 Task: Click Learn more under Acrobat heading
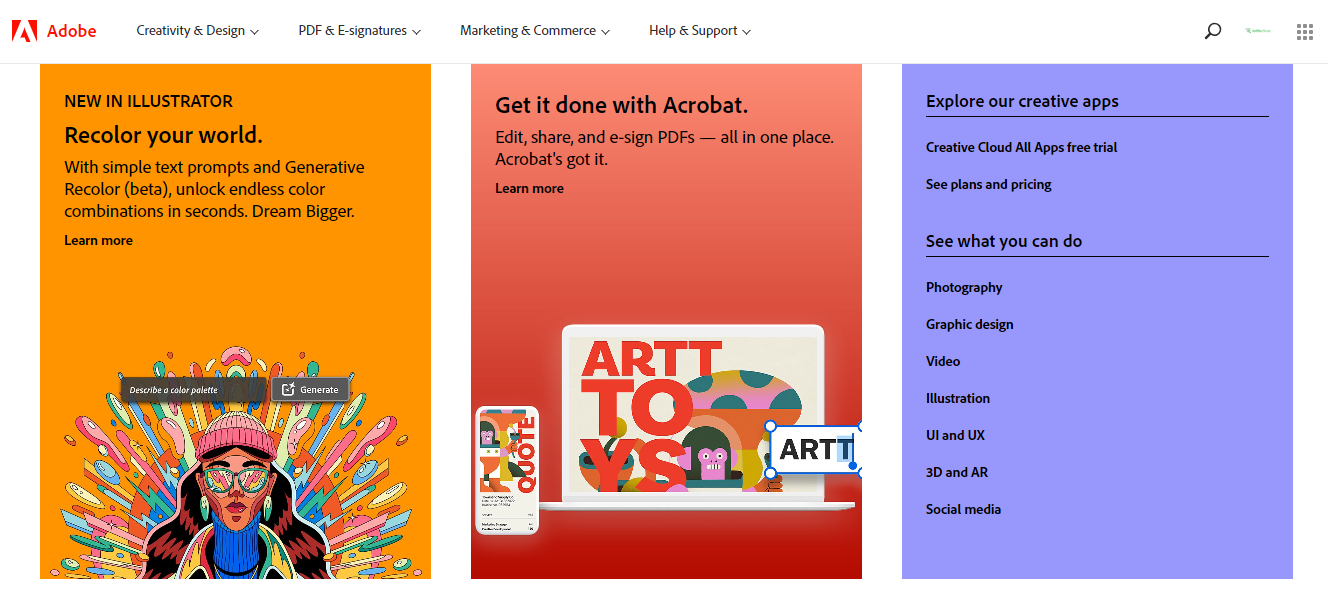tap(529, 188)
